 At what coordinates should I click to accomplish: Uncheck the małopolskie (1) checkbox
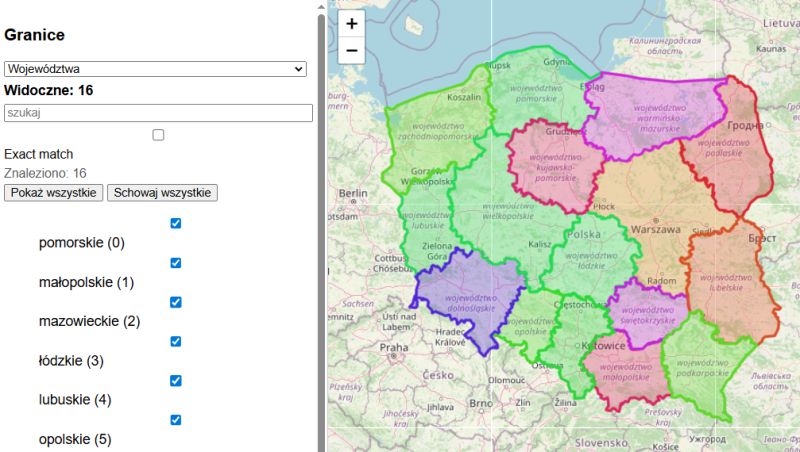(176, 263)
